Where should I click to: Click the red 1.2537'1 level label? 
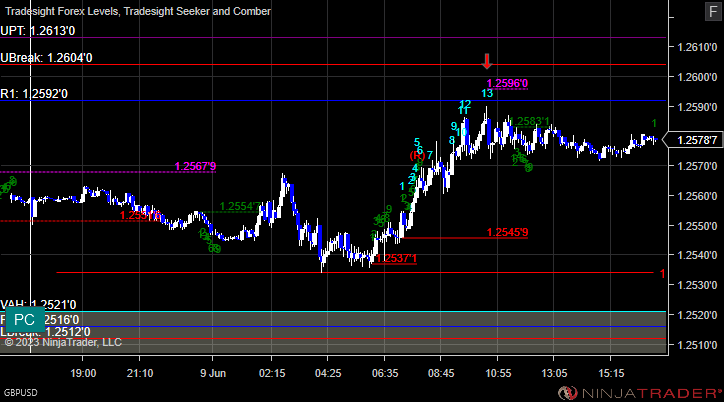coord(396,258)
